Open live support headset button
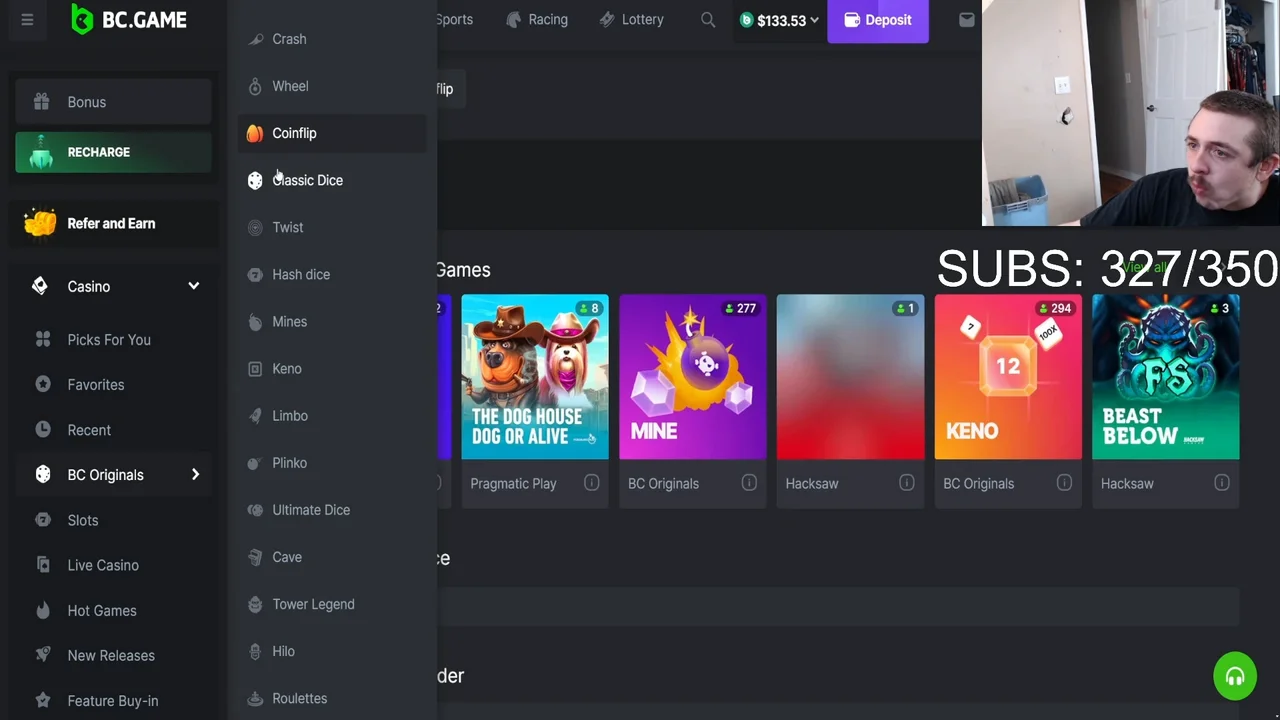 (1235, 676)
